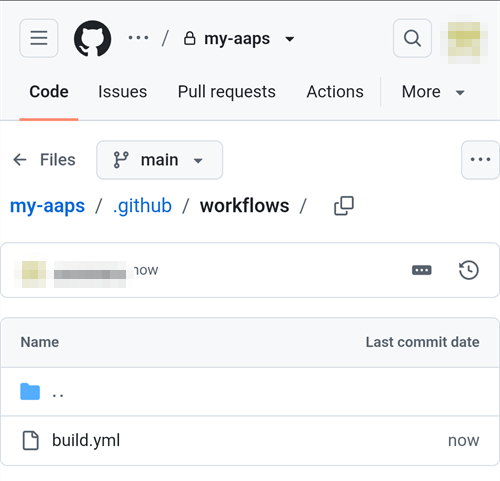Open the main branch selector

pos(159,160)
